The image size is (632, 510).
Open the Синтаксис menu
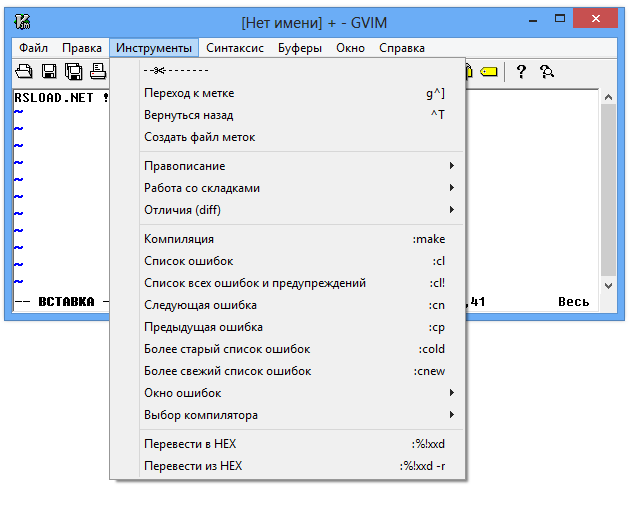235,48
